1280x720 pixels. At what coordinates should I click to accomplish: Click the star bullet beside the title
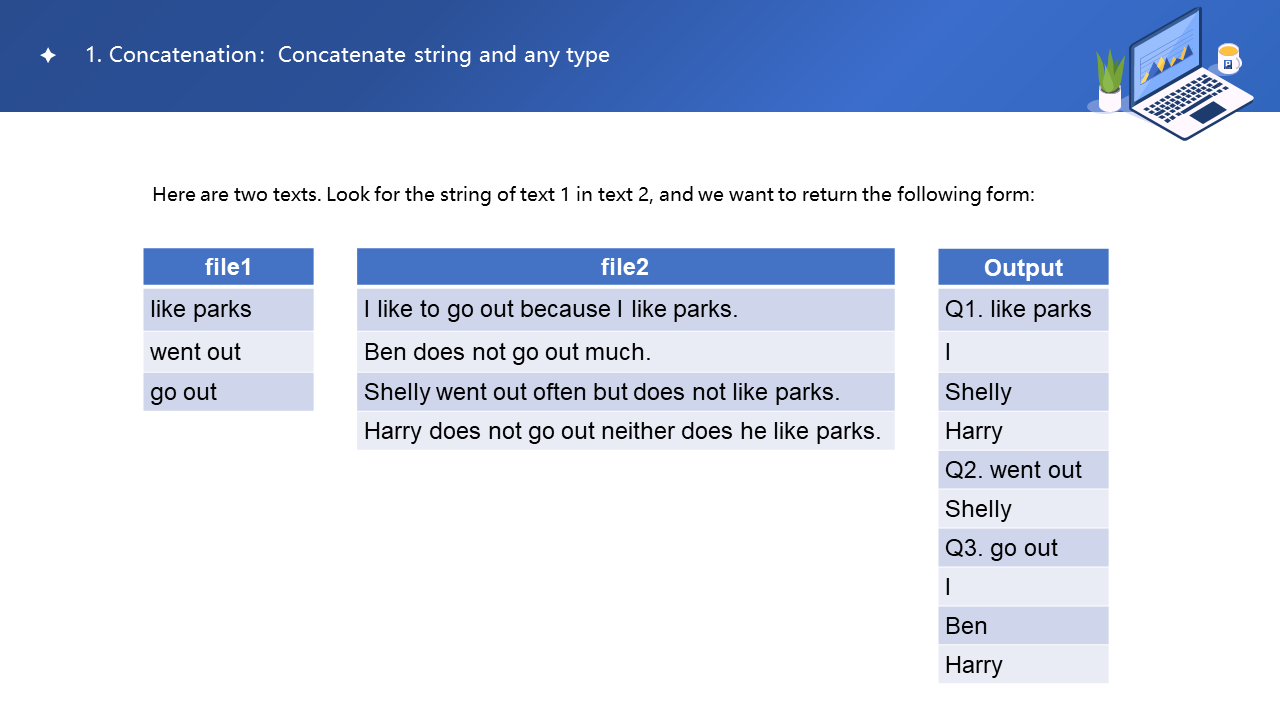48,56
